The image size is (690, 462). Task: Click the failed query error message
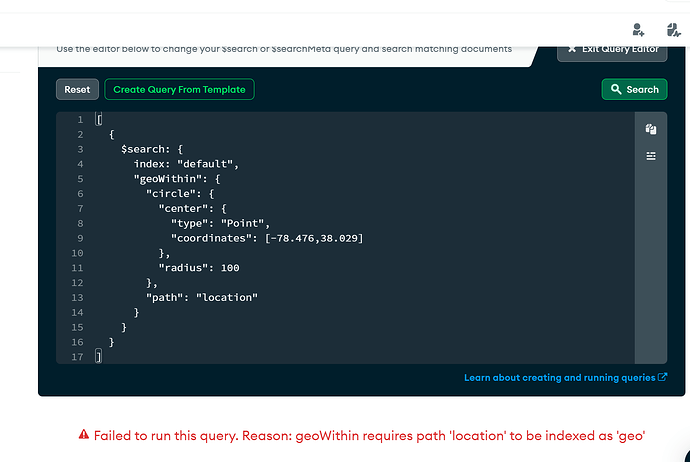tap(370, 435)
